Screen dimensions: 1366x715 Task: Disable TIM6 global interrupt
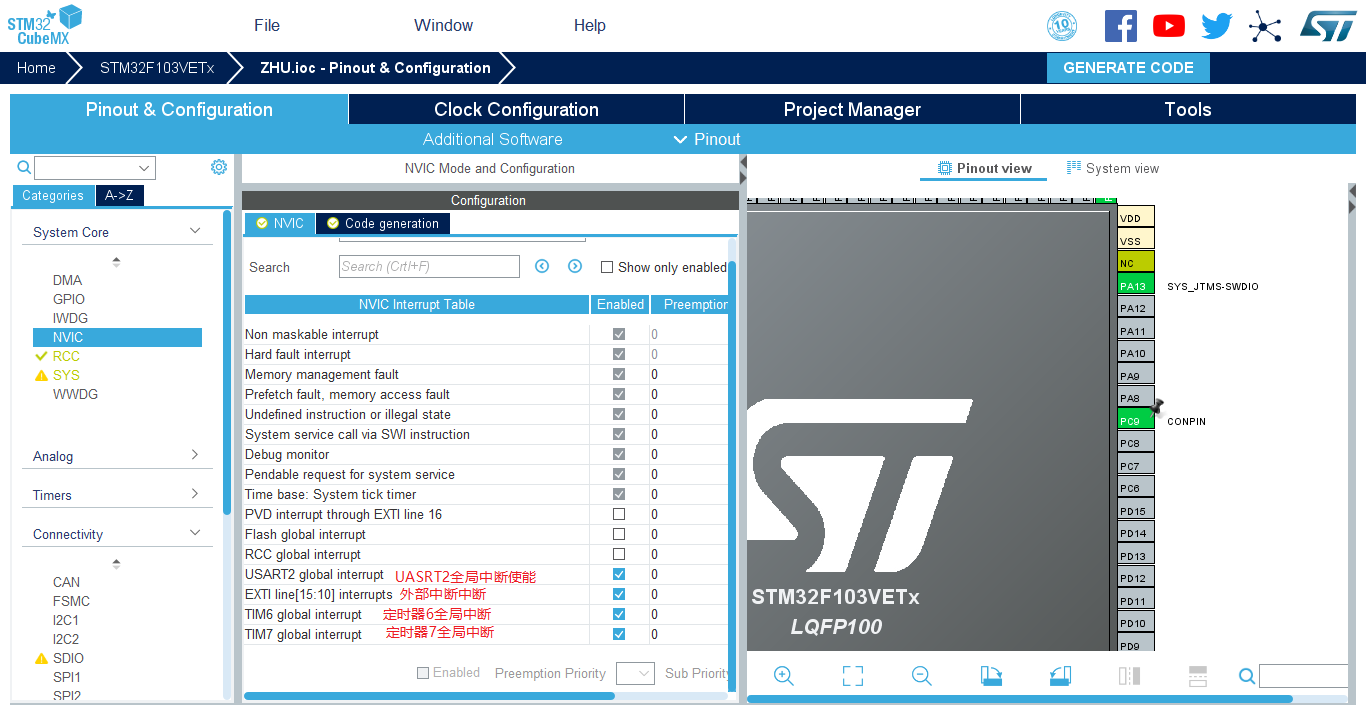[x=619, y=614]
